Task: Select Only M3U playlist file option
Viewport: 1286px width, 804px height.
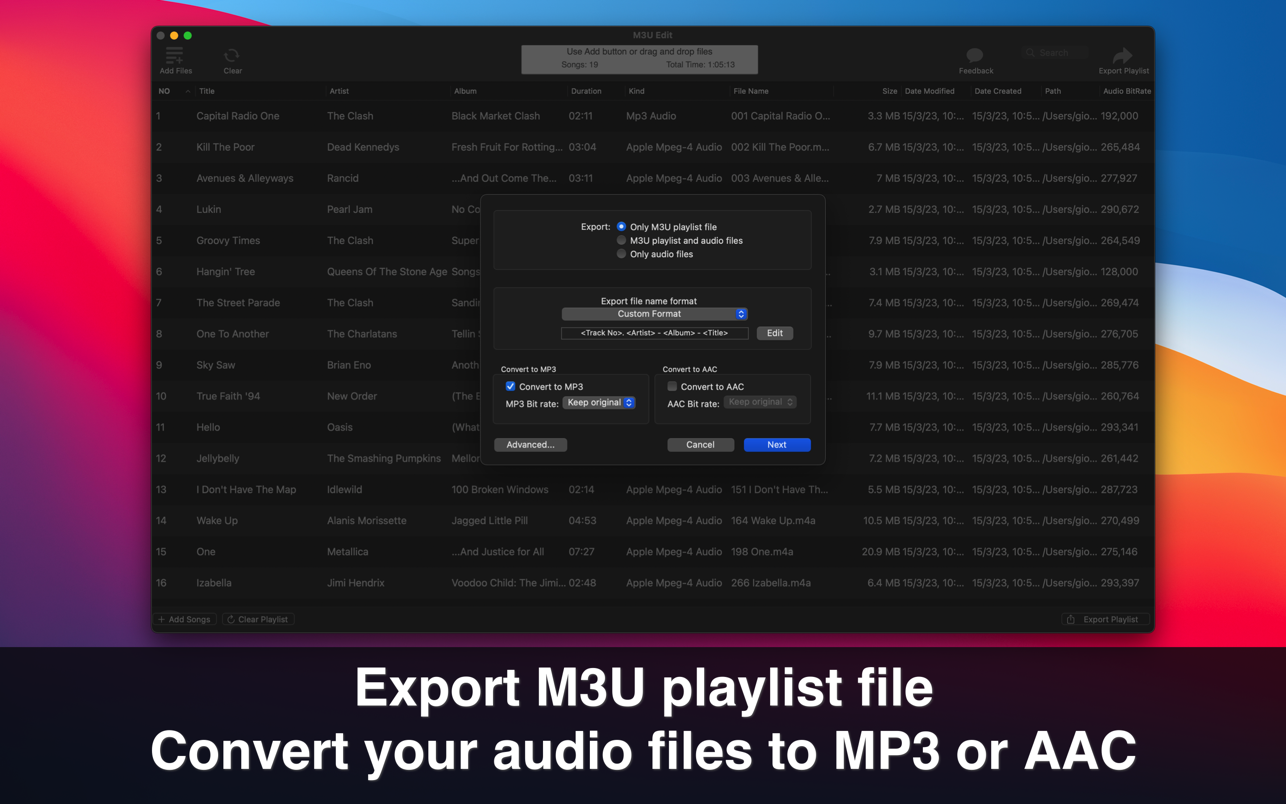Action: pyautogui.click(x=622, y=227)
